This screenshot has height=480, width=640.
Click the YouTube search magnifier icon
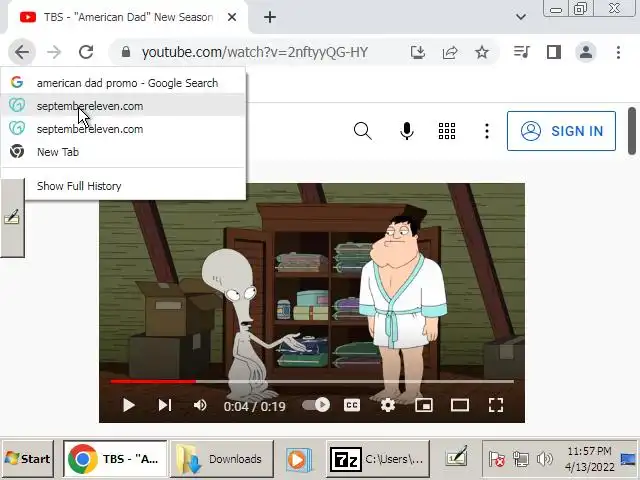pos(362,131)
